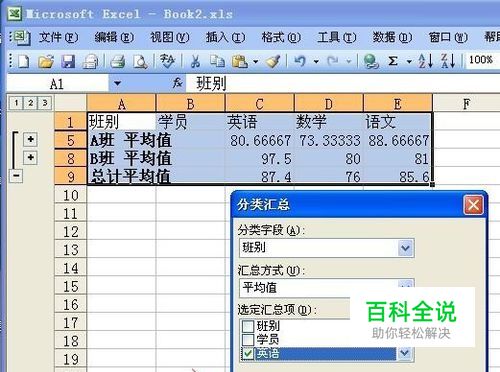Click the 数学 header cell
The width and height of the screenshot is (500, 372).
[329, 122]
